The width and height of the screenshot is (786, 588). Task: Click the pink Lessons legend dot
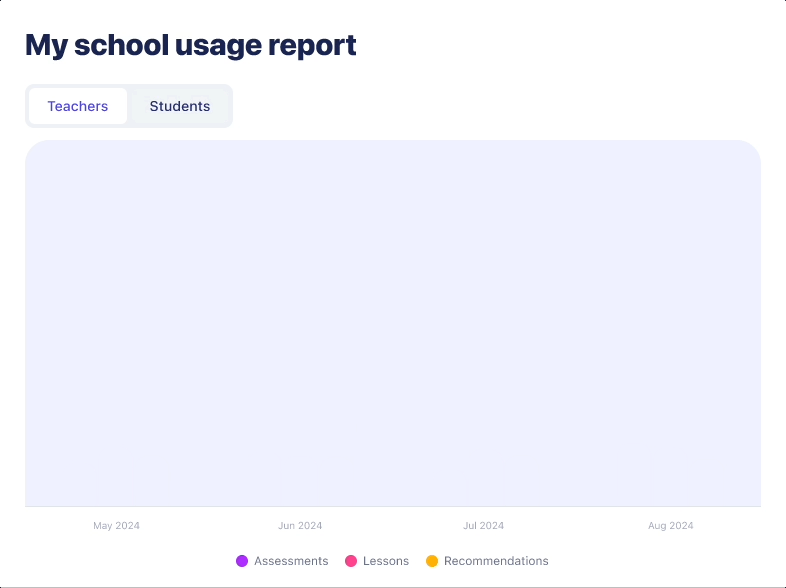click(x=351, y=561)
